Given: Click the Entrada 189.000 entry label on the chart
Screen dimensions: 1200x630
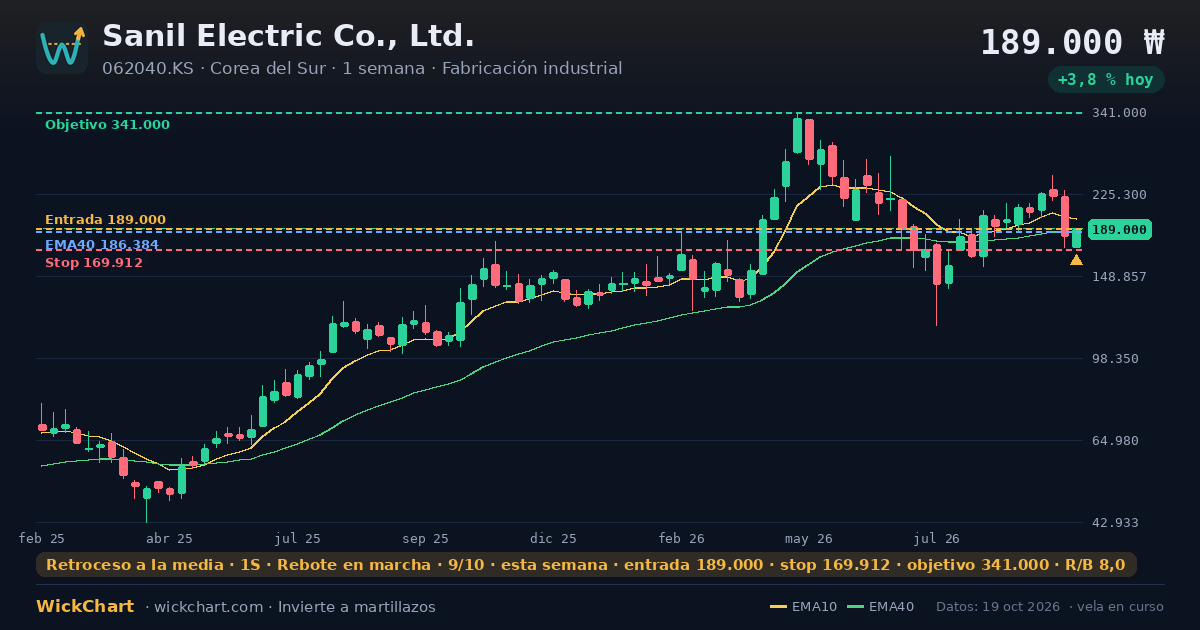Looking at the screenshot, I should pos(105,220).
